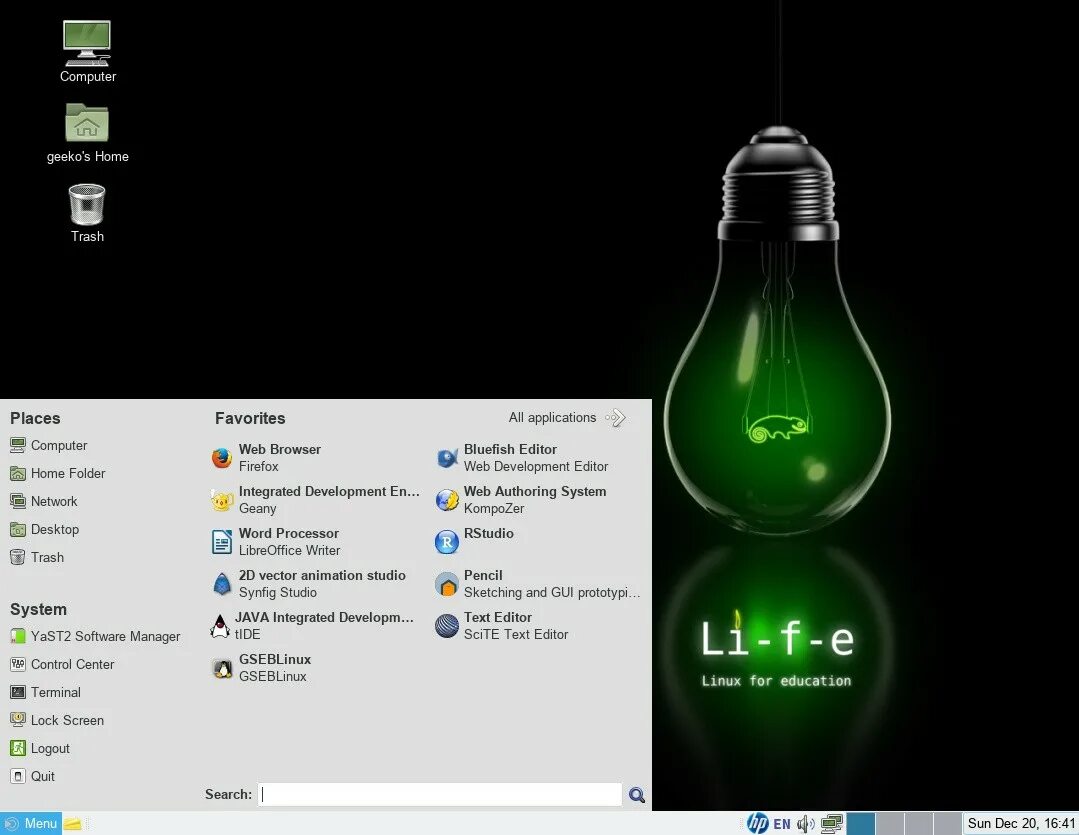
Task: Launch tIDE JAVA Integrated Development entry
Action: 312,626
